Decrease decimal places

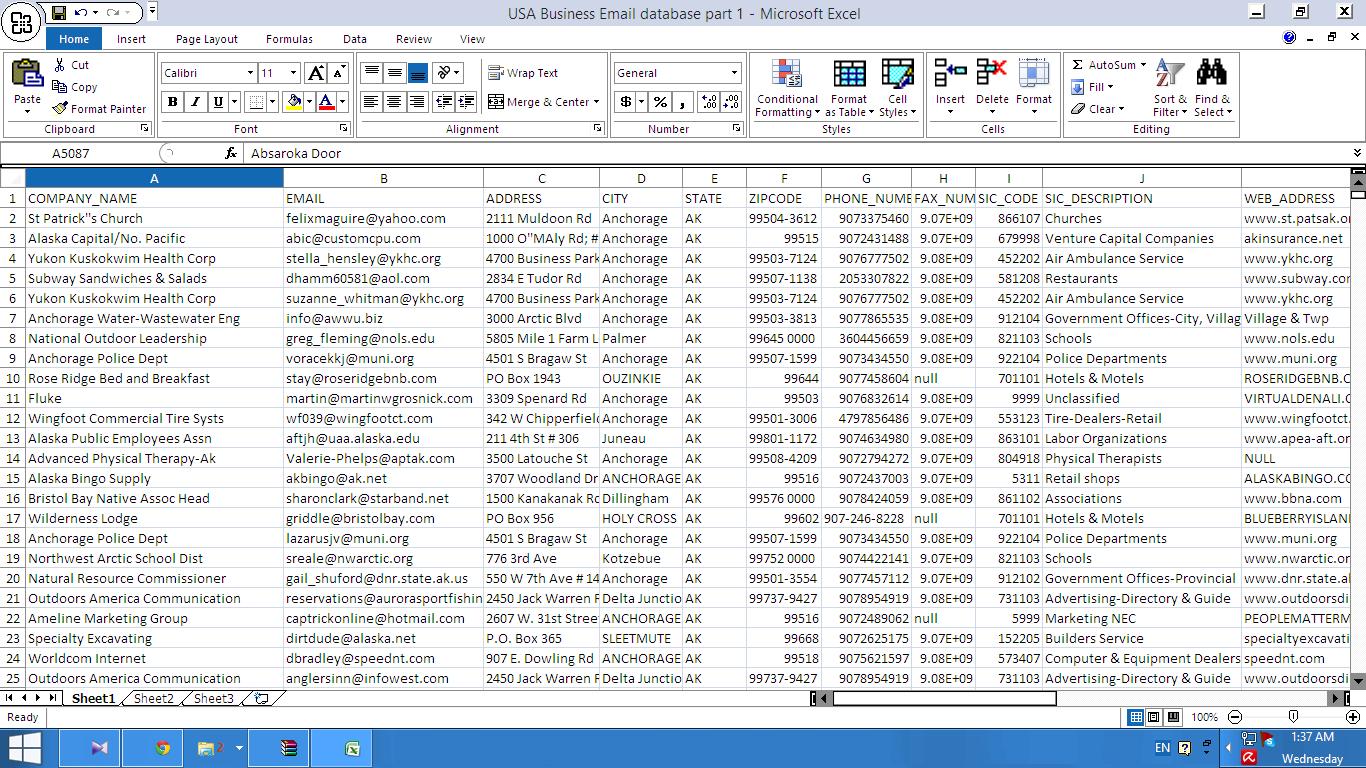click(x=731, y=102)
